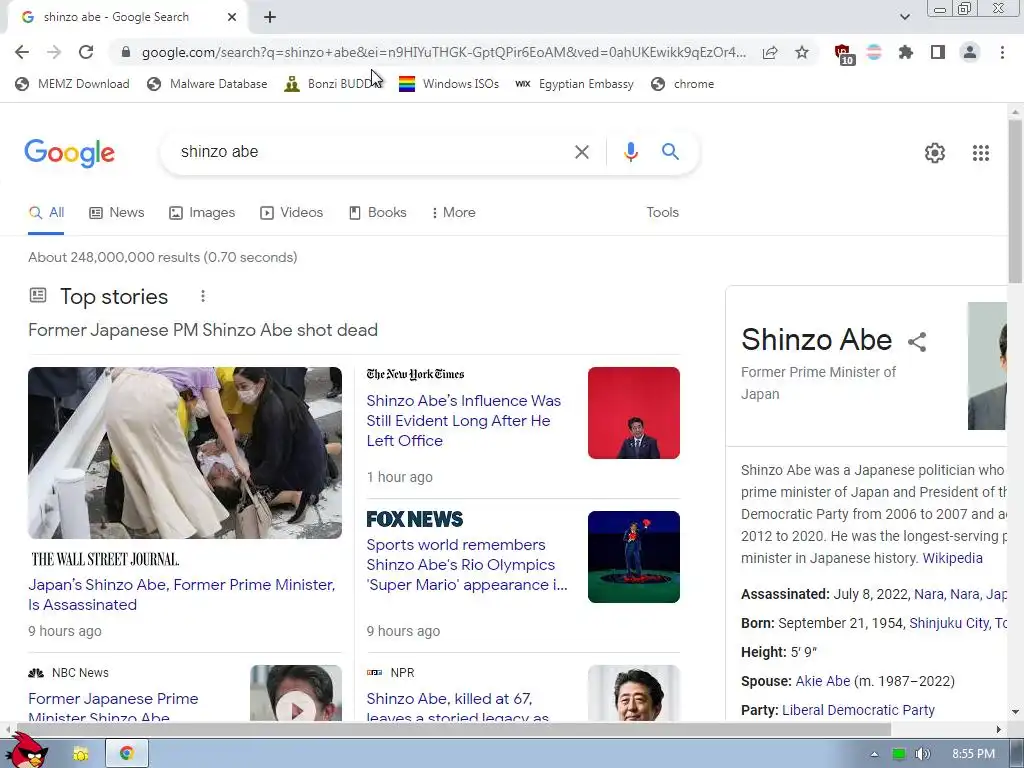This screenshot has height=768, width=1024.
Task: Reload the current page
Action: [x=86, y=52]
